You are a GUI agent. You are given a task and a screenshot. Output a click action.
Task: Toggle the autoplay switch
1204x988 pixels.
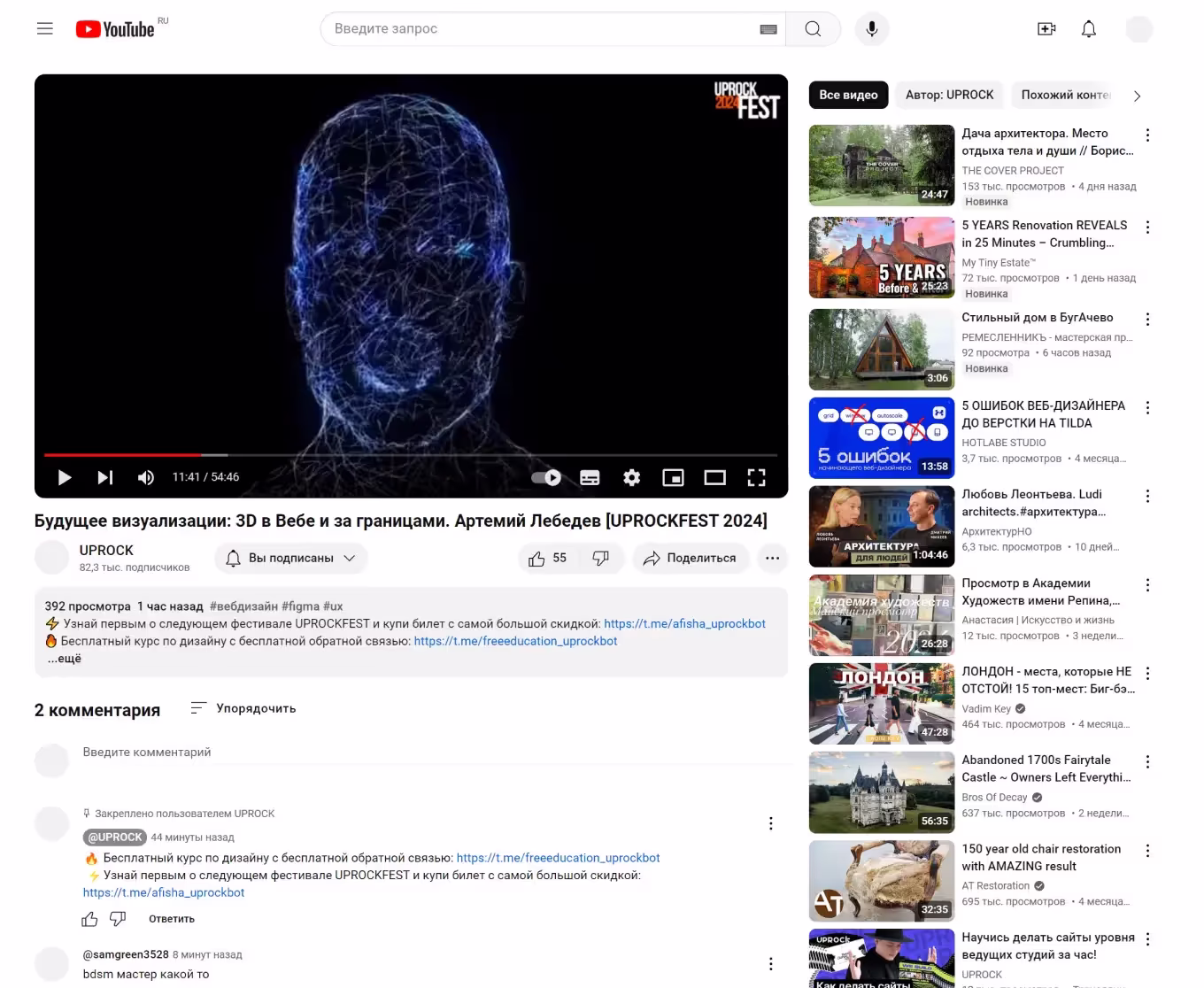tap(546, 478)
